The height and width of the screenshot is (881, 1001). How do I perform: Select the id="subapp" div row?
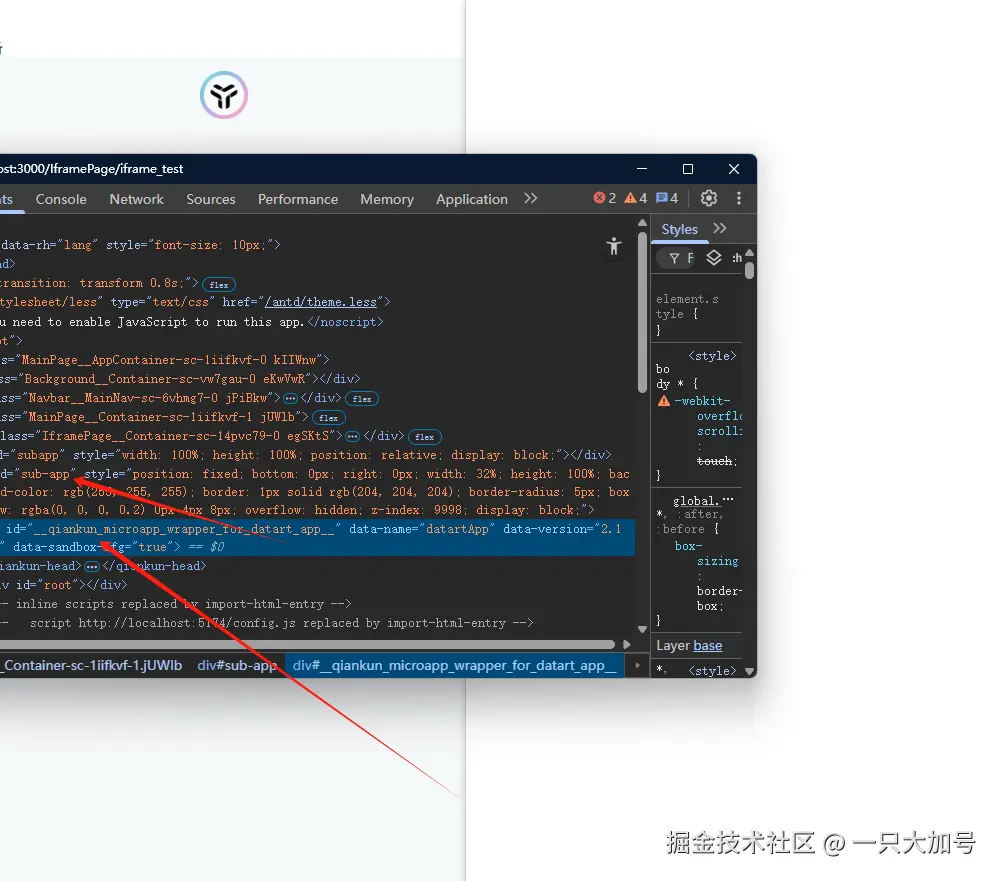(305, 455)
